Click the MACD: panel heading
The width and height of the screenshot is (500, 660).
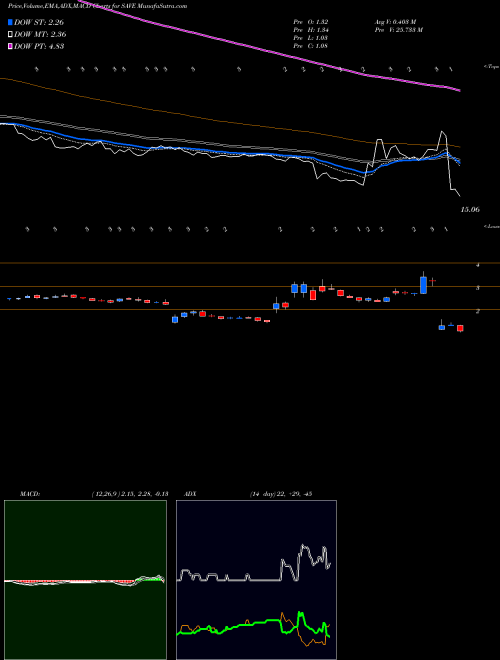[x=30, y=494]
